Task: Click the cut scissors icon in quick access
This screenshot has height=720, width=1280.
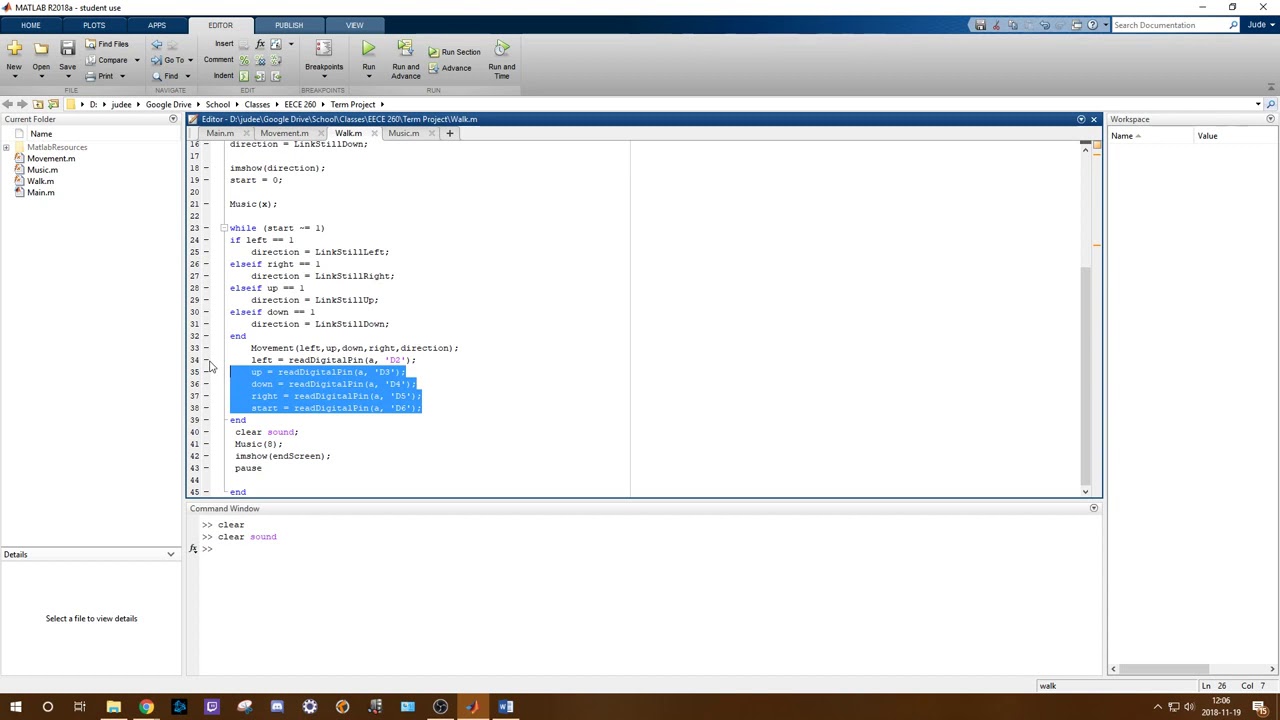Action: (996, 25)
